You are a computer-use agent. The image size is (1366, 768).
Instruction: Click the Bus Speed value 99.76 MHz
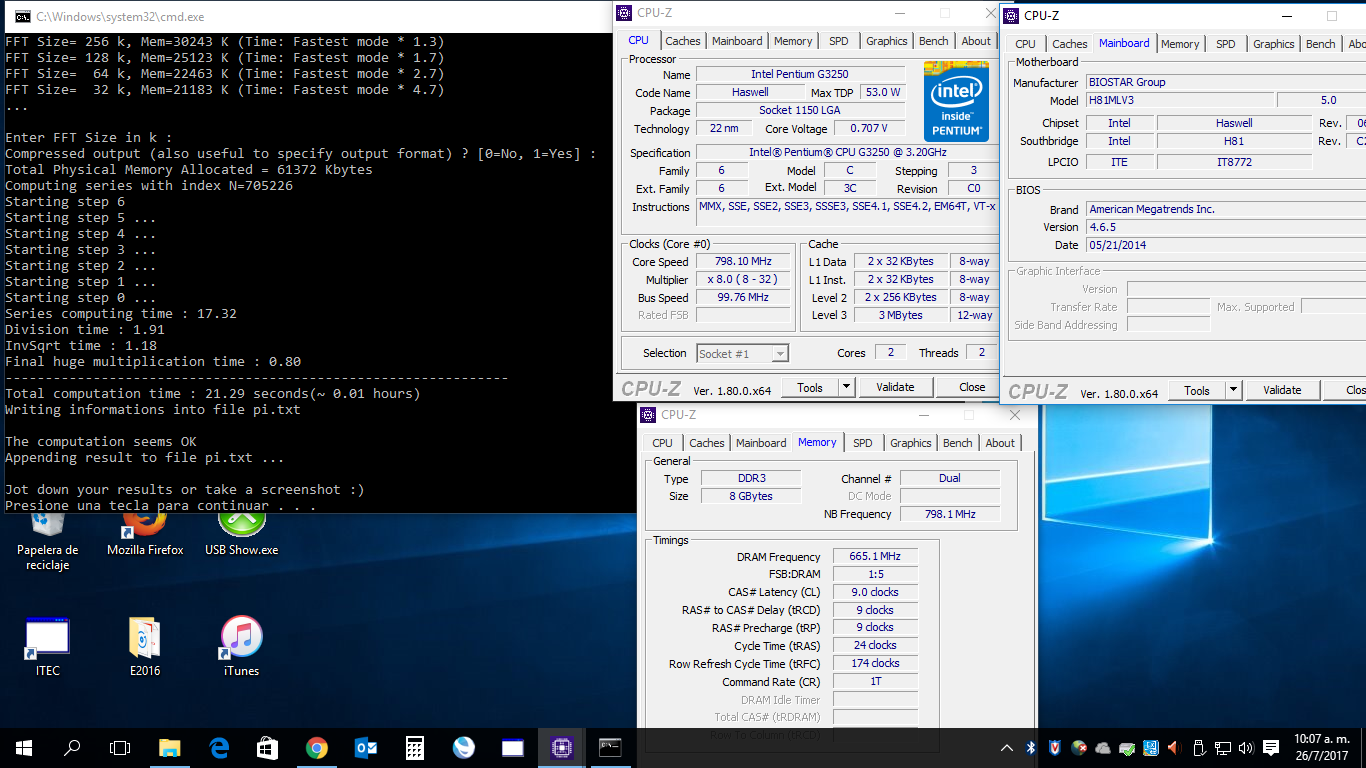[743, 298]
